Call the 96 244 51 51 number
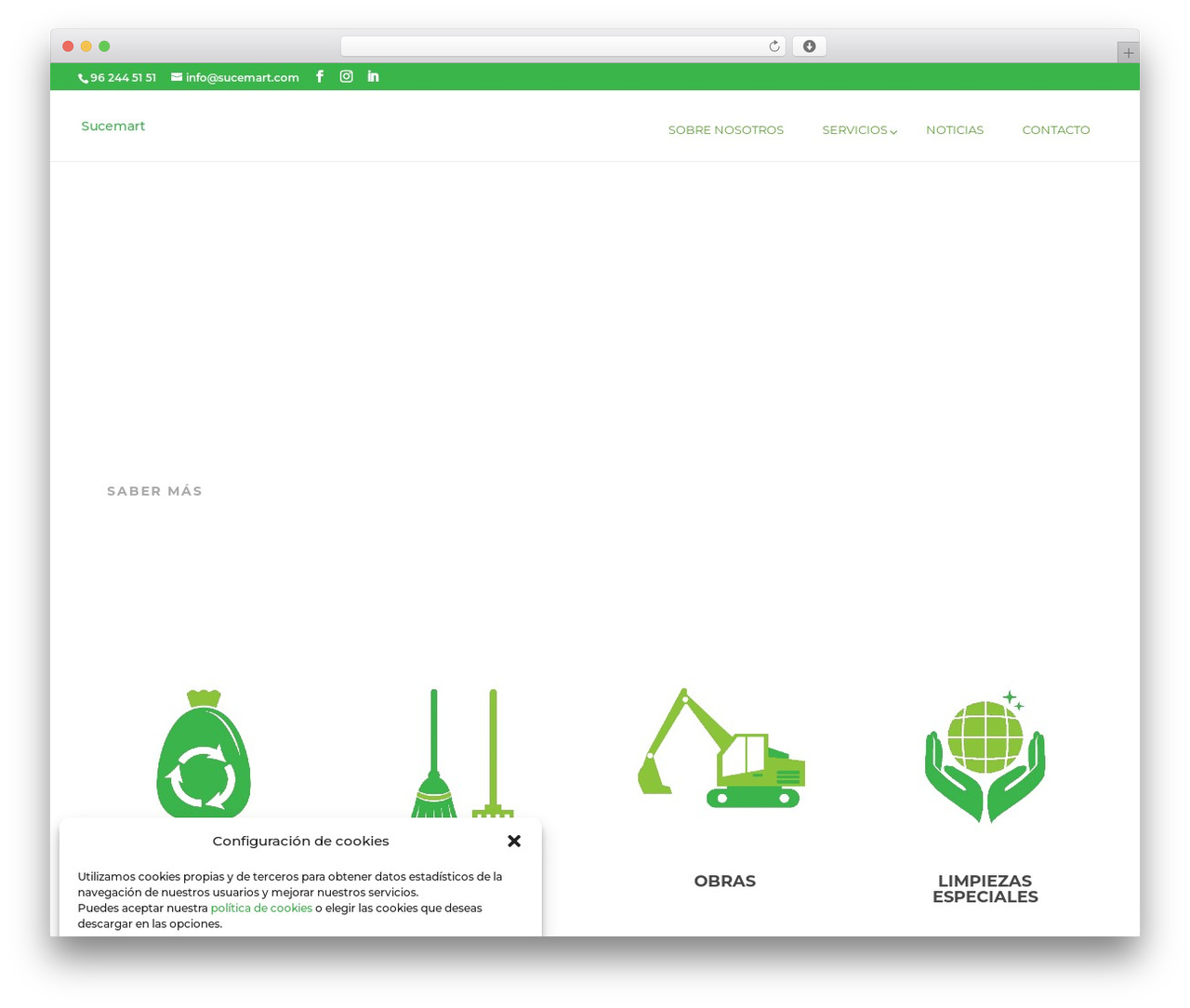Viewport: 1190px width, 1008px height. [x=123, y=77]
